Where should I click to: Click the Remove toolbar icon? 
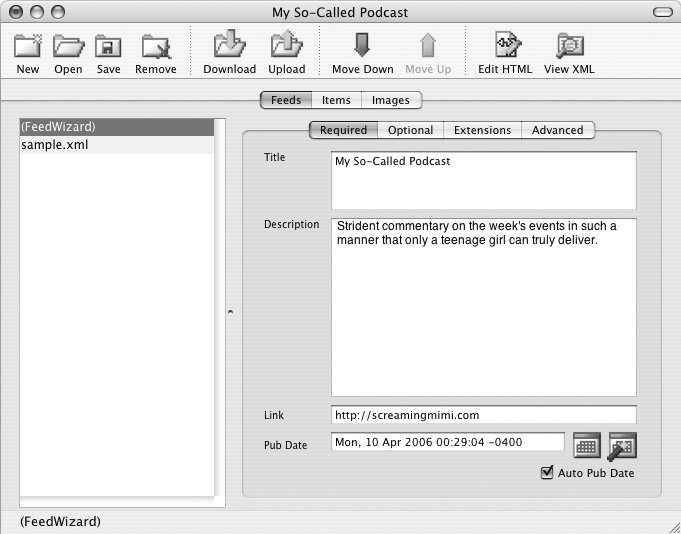tap(155, 47)
